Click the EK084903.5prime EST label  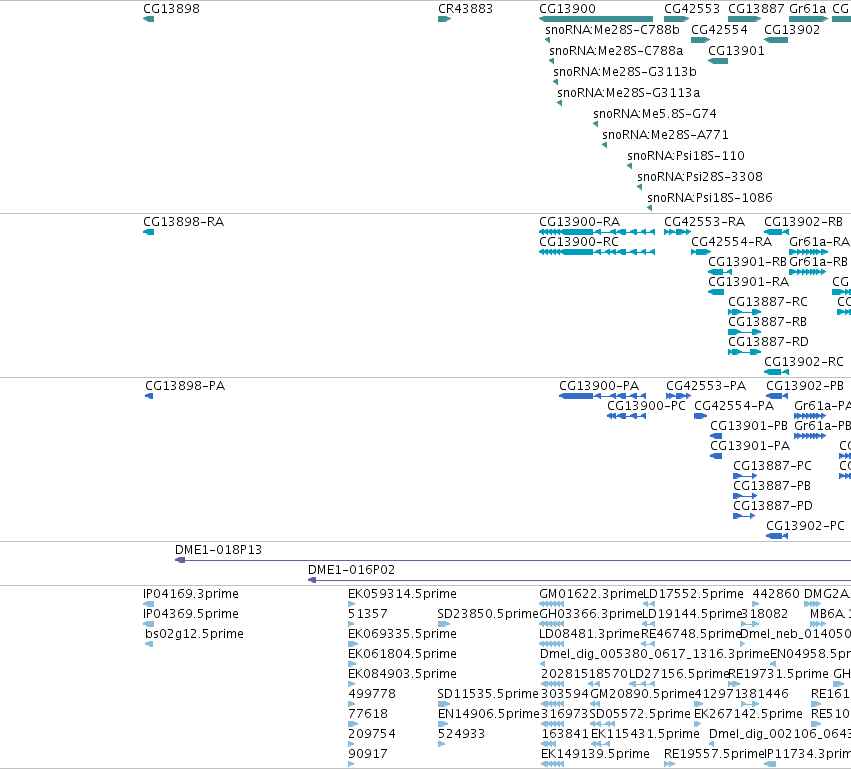402,674
